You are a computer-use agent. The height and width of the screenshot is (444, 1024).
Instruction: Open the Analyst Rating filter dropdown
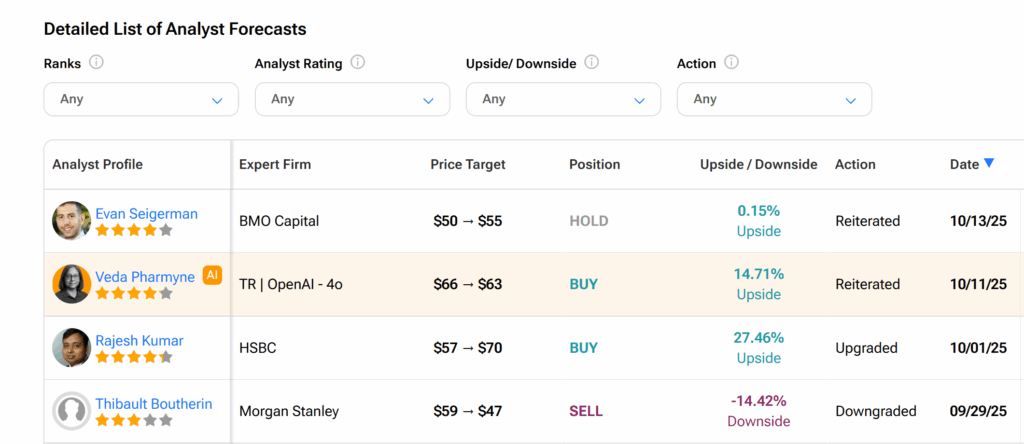(x=352, y=99)
